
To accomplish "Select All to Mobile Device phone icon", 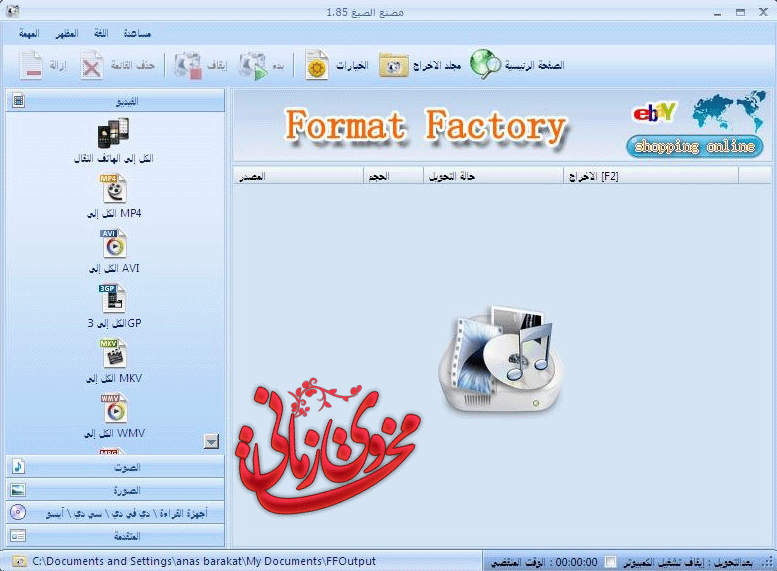I will [113, 133].
